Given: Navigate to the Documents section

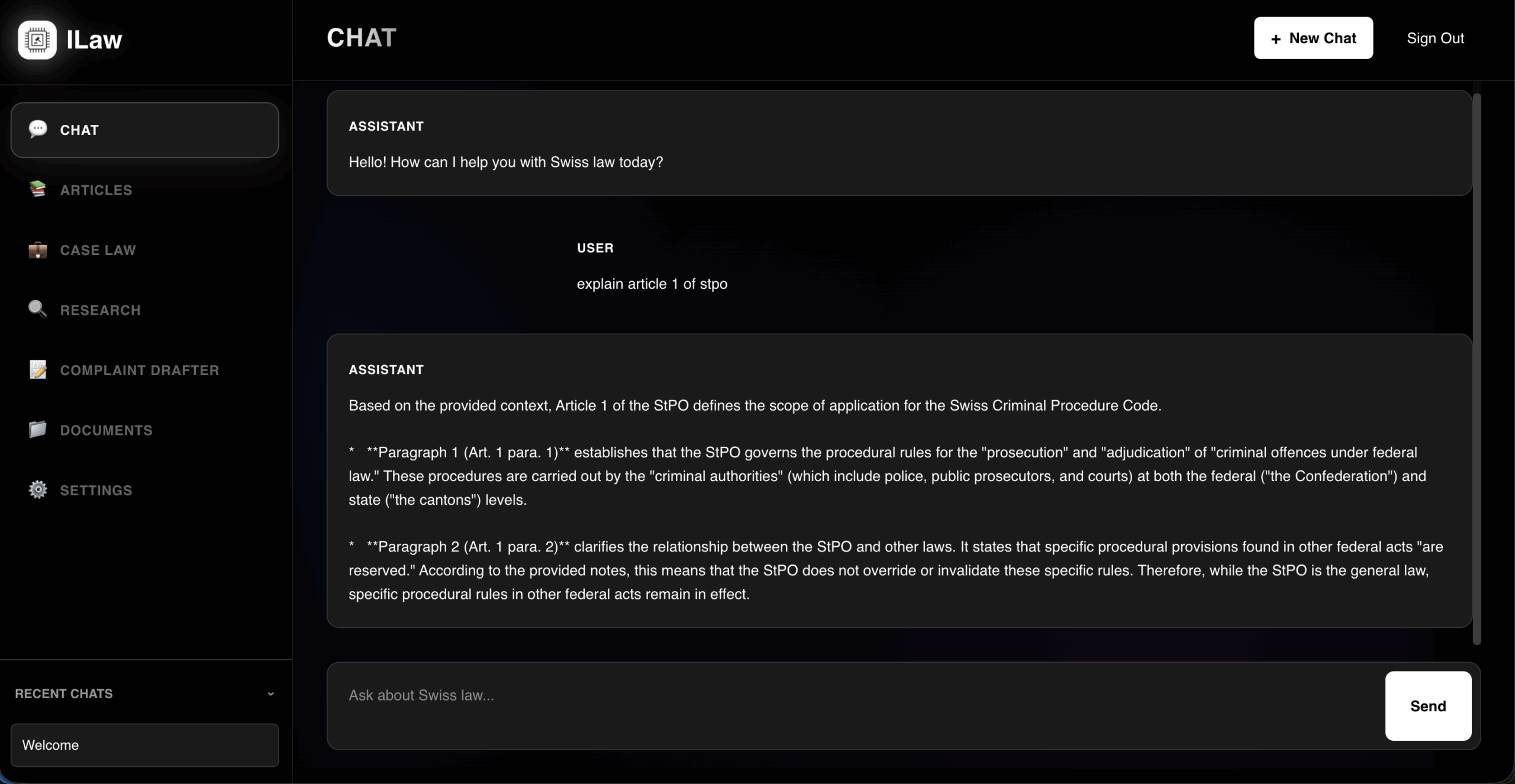Looking at the screenshot, I should click(x=106, y=430).
